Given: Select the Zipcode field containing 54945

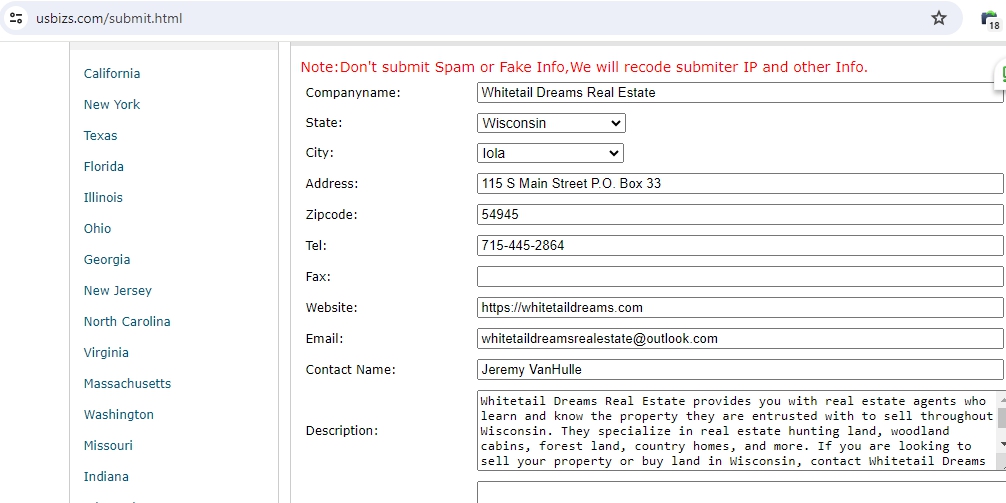Looking at the screenshot, I should coord(739,215).
